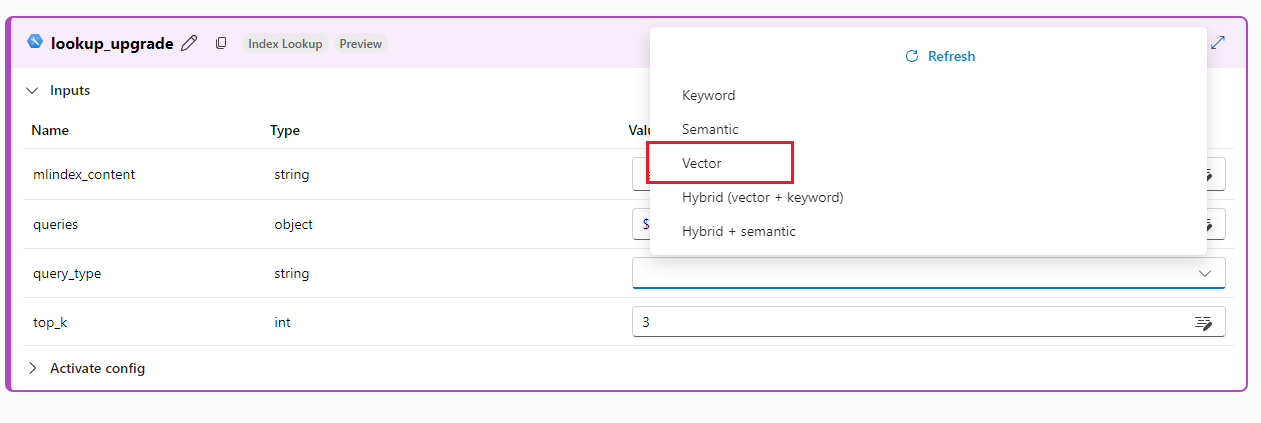Click the Index Lookup tag
Viewport: 1261px width, 423px height.
285,44
